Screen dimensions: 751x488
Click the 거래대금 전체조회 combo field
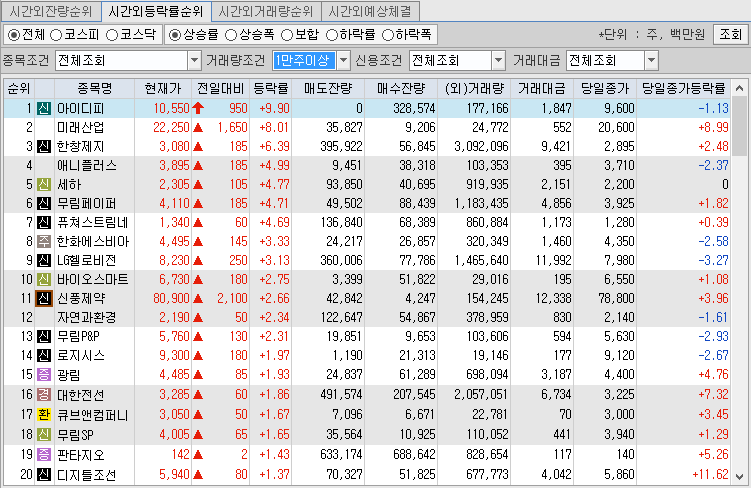coord(606,61)
